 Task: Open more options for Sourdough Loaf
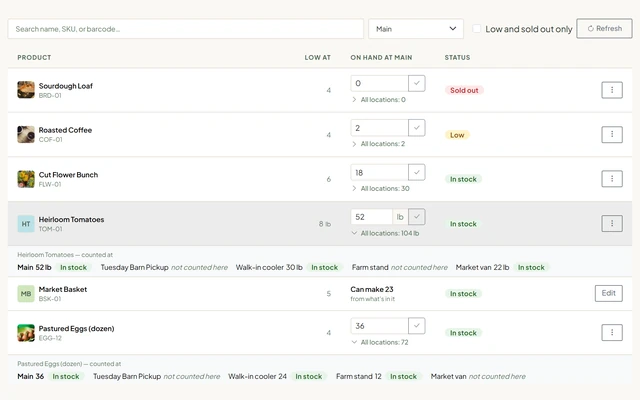pyautogui.click(x=612, y=90)
